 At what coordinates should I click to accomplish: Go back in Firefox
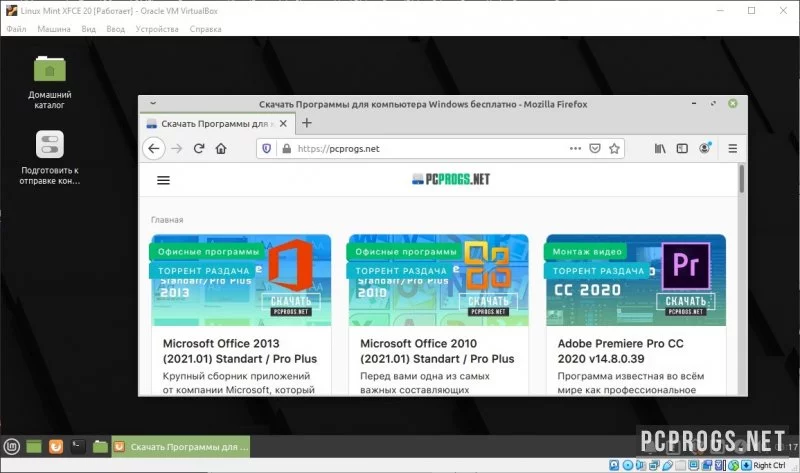pyautogui.click(x=154, y=148)
